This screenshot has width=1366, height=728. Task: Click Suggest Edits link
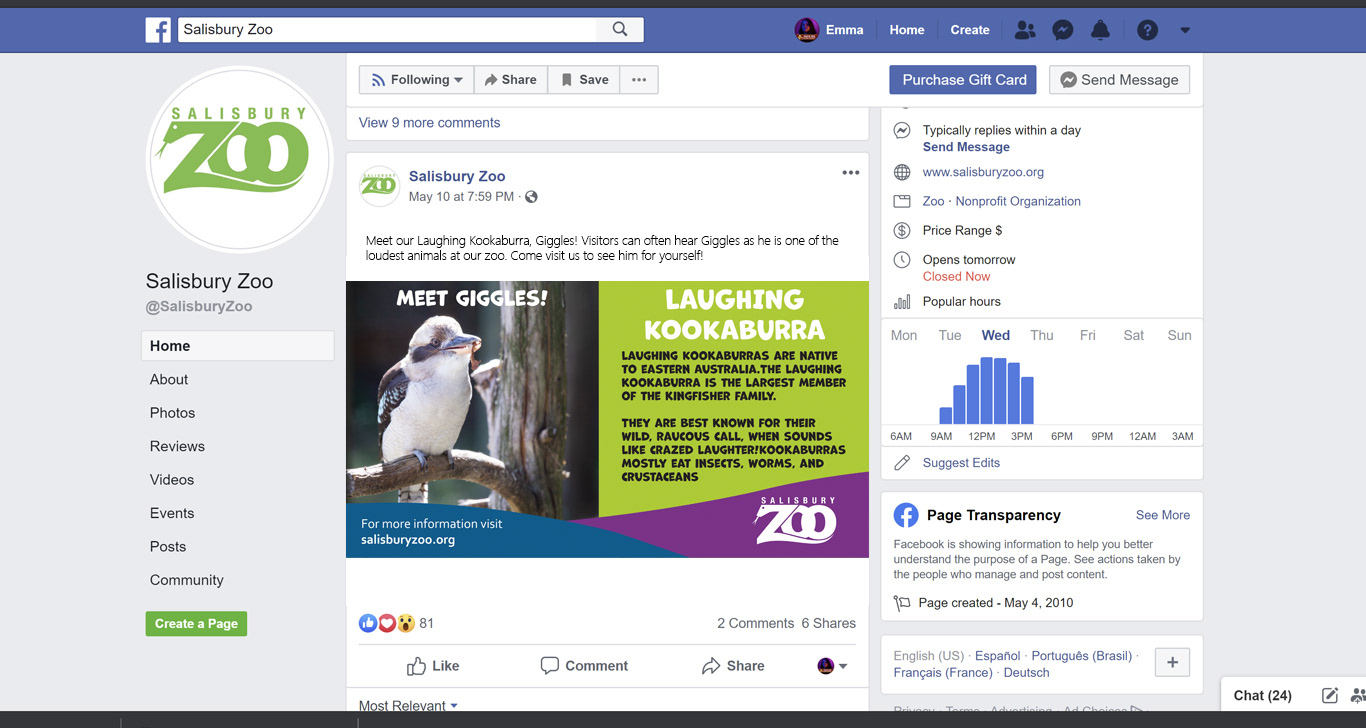click(961, 463)
